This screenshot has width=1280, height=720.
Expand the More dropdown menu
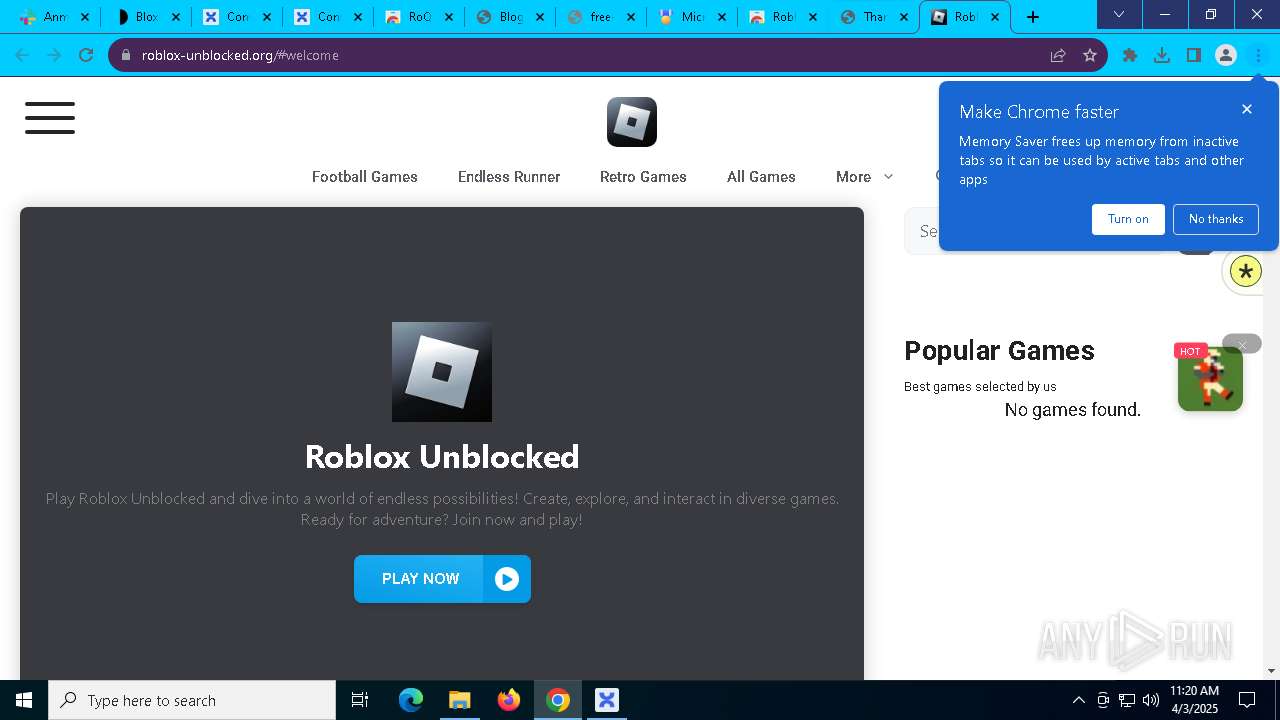point(864,177)
